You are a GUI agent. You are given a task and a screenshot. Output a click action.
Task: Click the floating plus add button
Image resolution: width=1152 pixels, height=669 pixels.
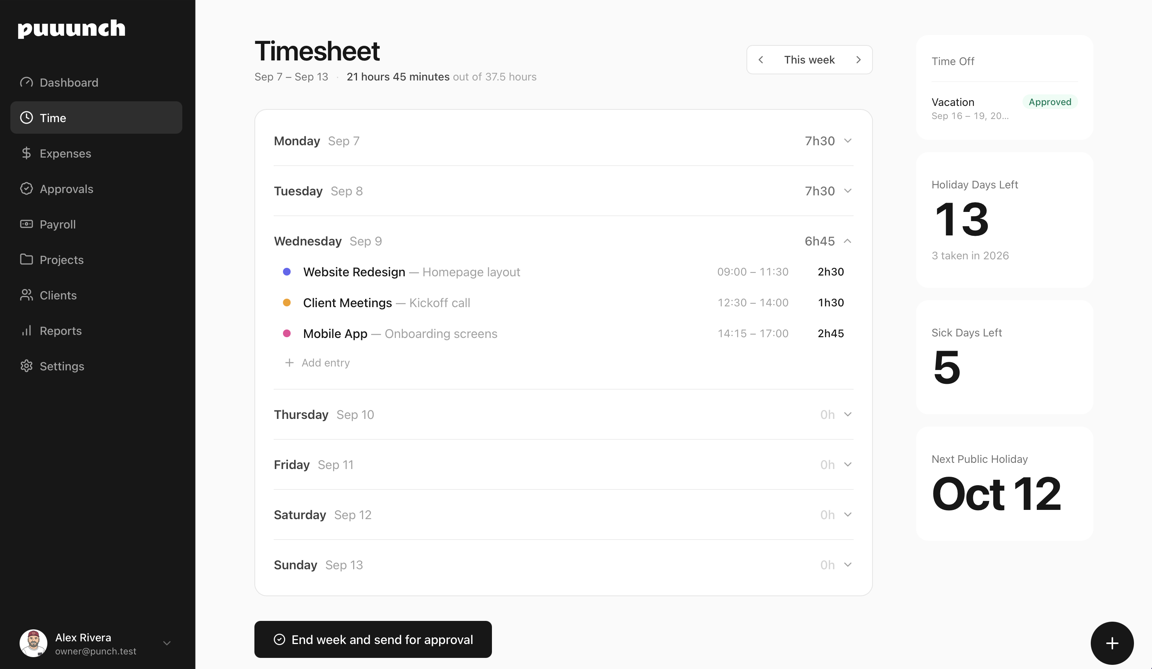(1112, 643)
